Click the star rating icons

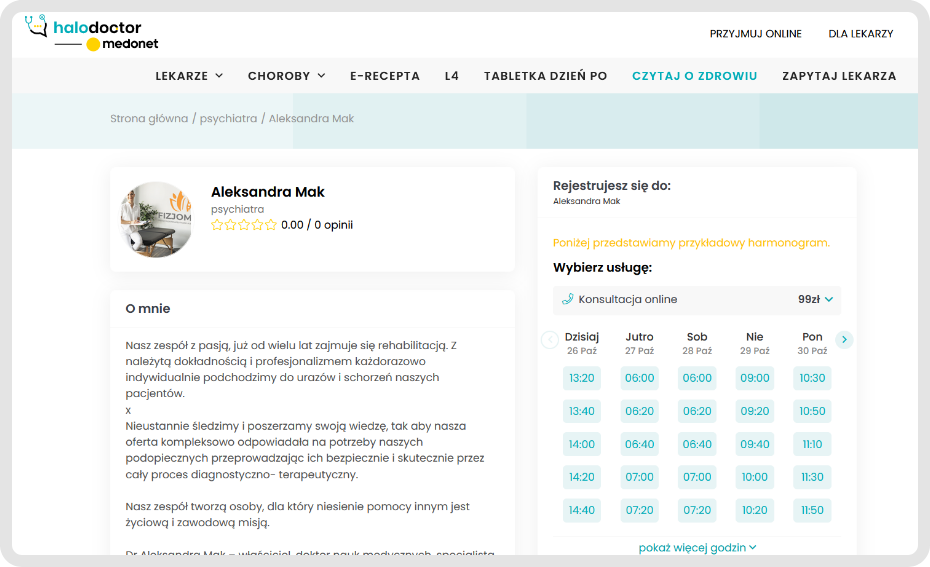(244, 225)
